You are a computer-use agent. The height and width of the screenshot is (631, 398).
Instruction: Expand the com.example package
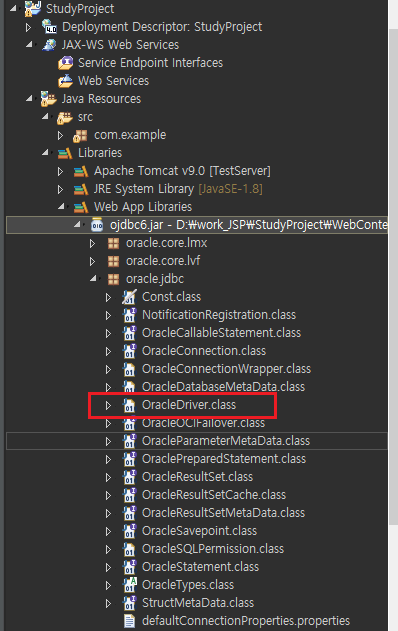point(60,136)
